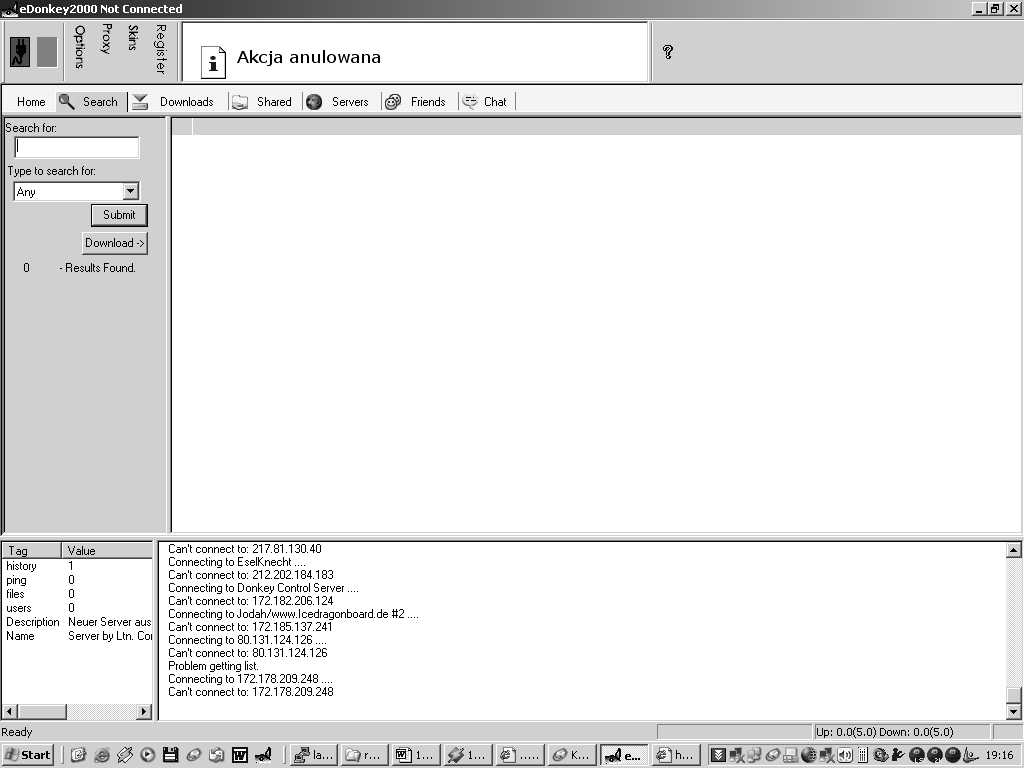Click the double-chevron tray icon
The image size is (1024, 768).
718,755
